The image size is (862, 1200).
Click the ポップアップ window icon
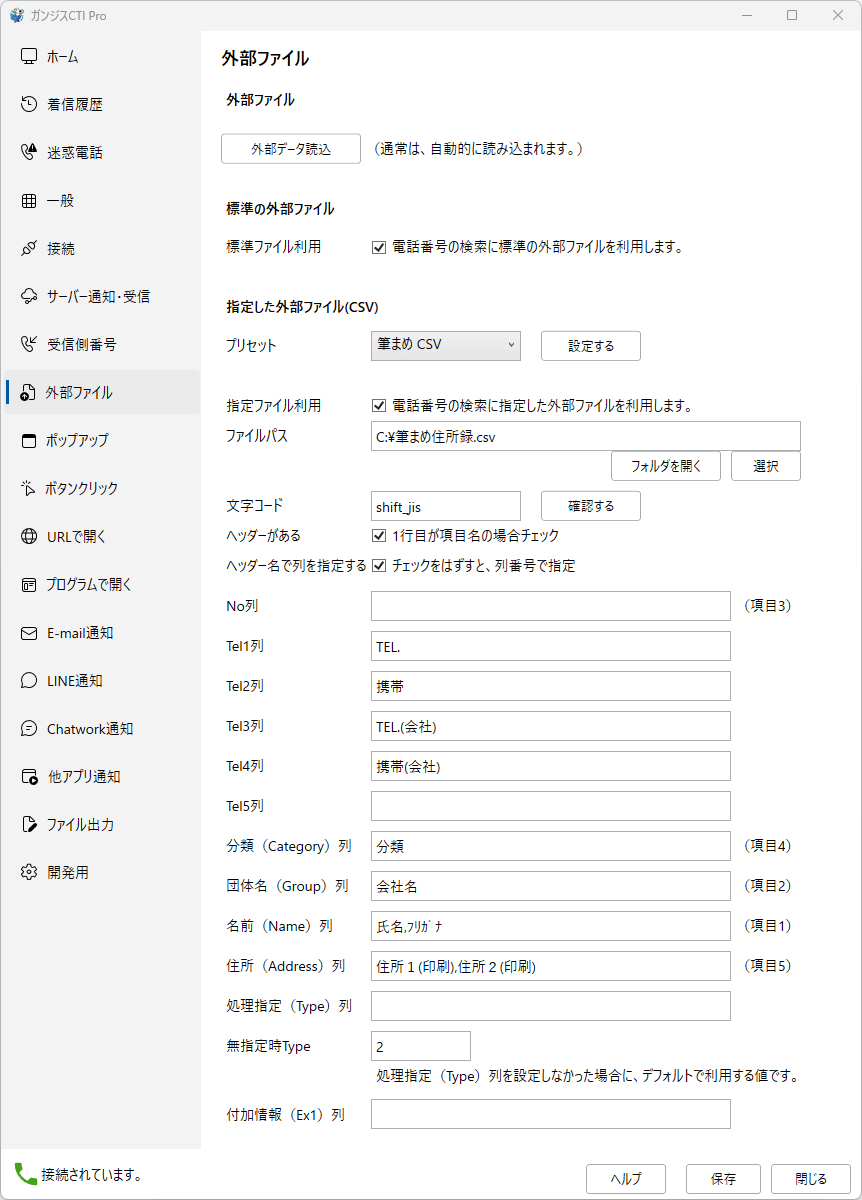(29, 440)
